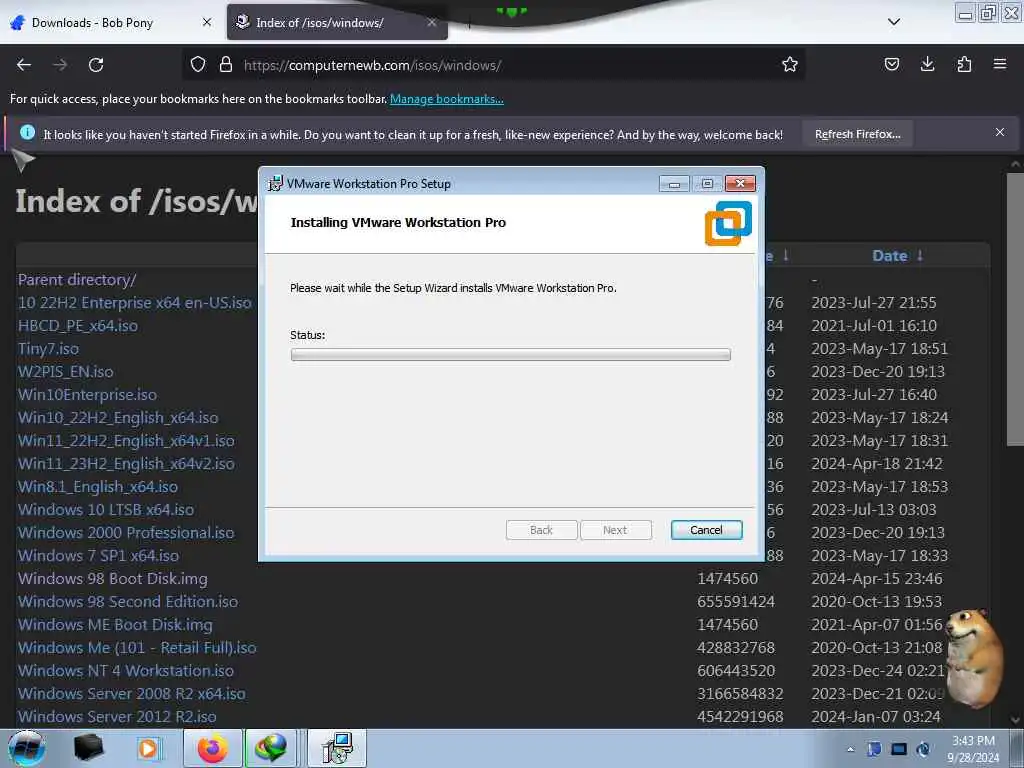This screenshot has height=768, width=1024.
Task: Download Windows 98 Boot Disk.img
Action: (x=112, y=579)
